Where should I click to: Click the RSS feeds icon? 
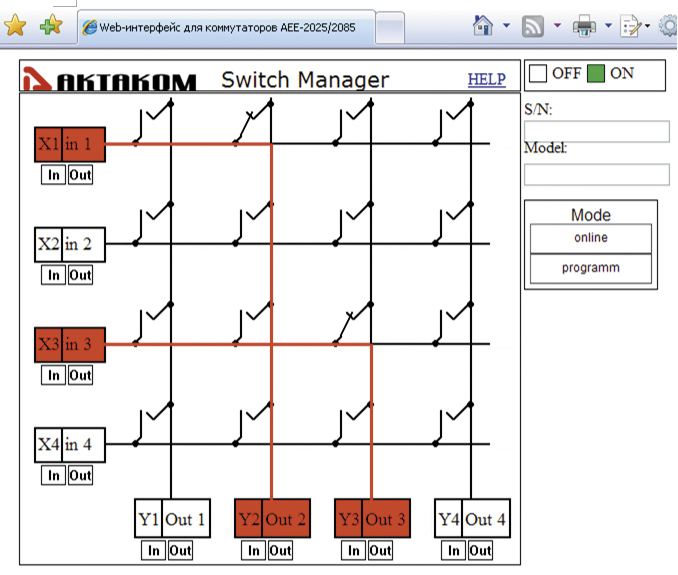pyautogui.click(x=534, y=26)
